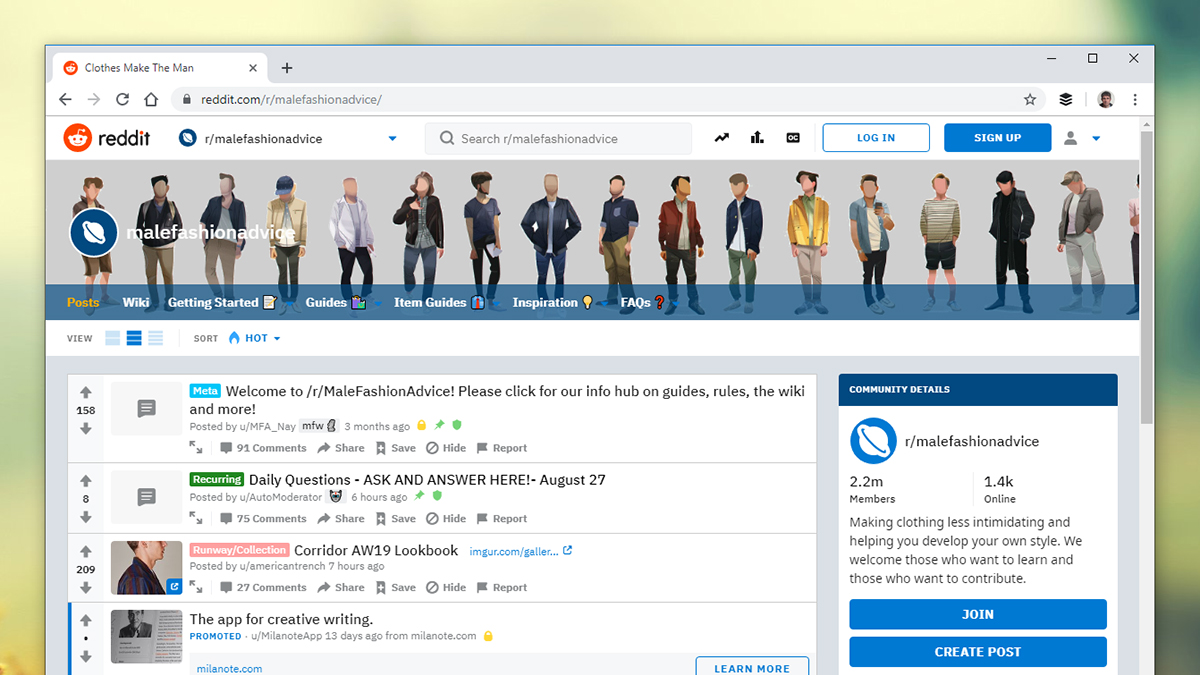This screenshot has height=675, width=1200.
Task: Click the browser address bar URL
Action: [291, 99]
